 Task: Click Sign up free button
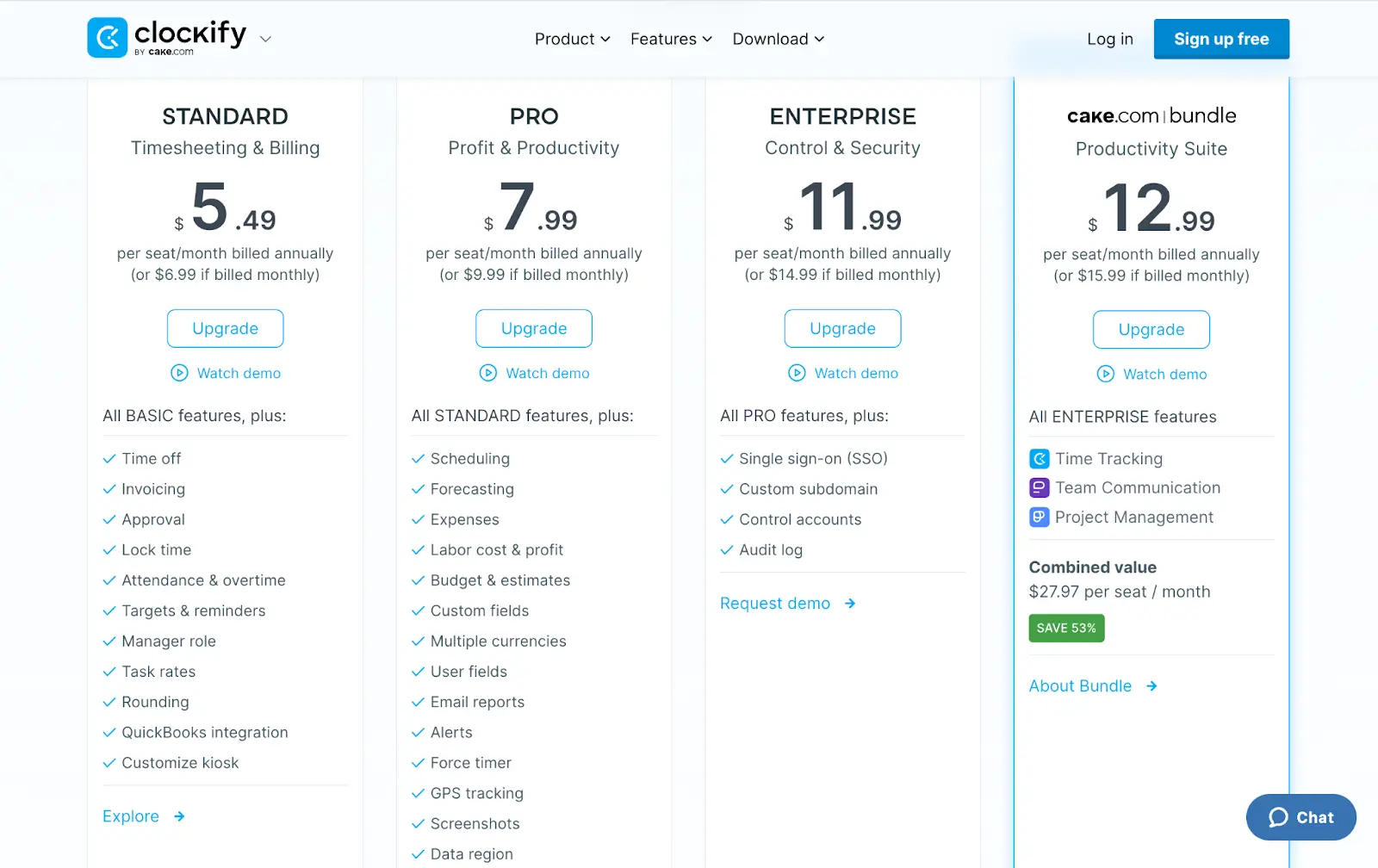pos(1221,39)
